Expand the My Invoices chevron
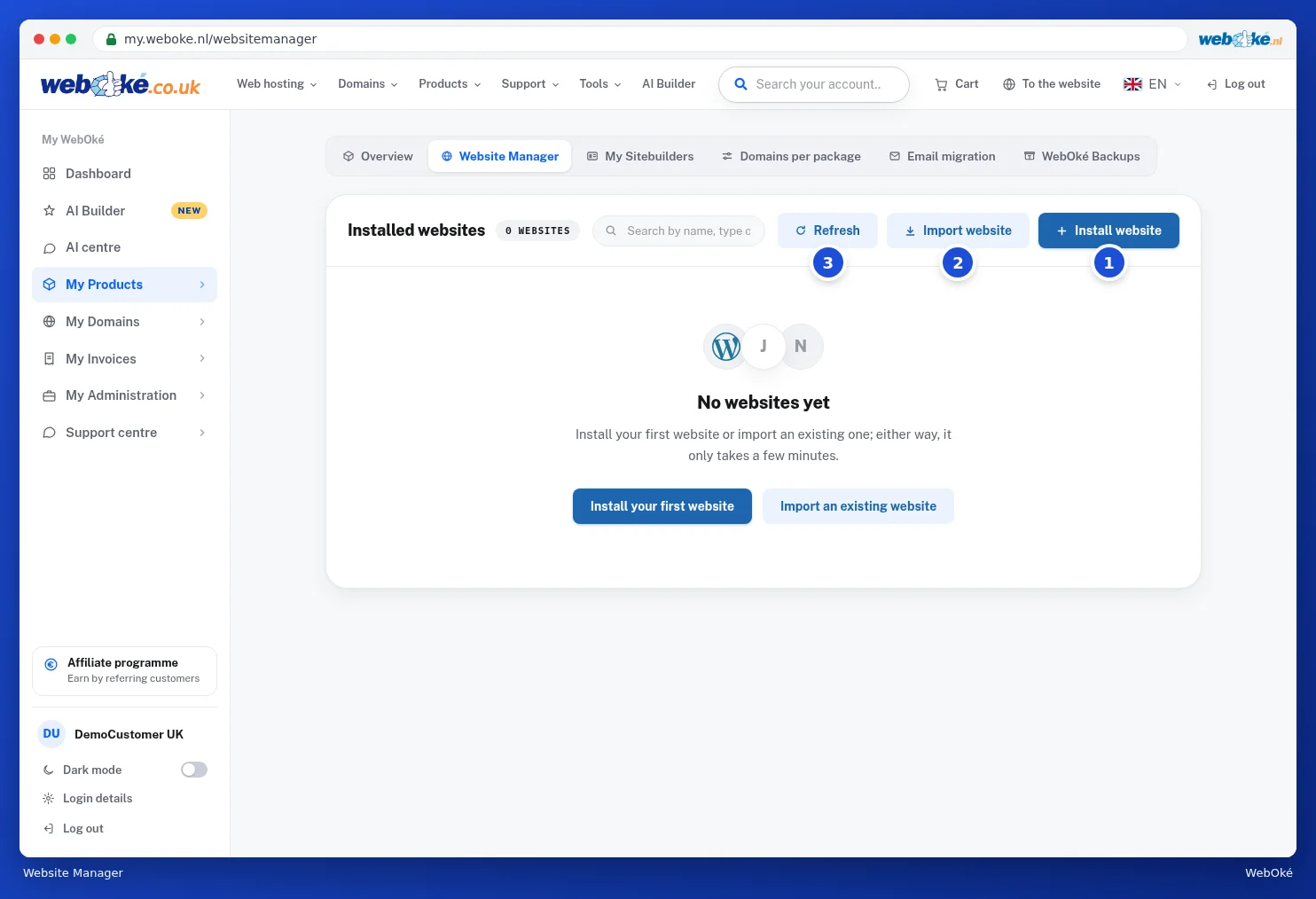 [202, 359]
